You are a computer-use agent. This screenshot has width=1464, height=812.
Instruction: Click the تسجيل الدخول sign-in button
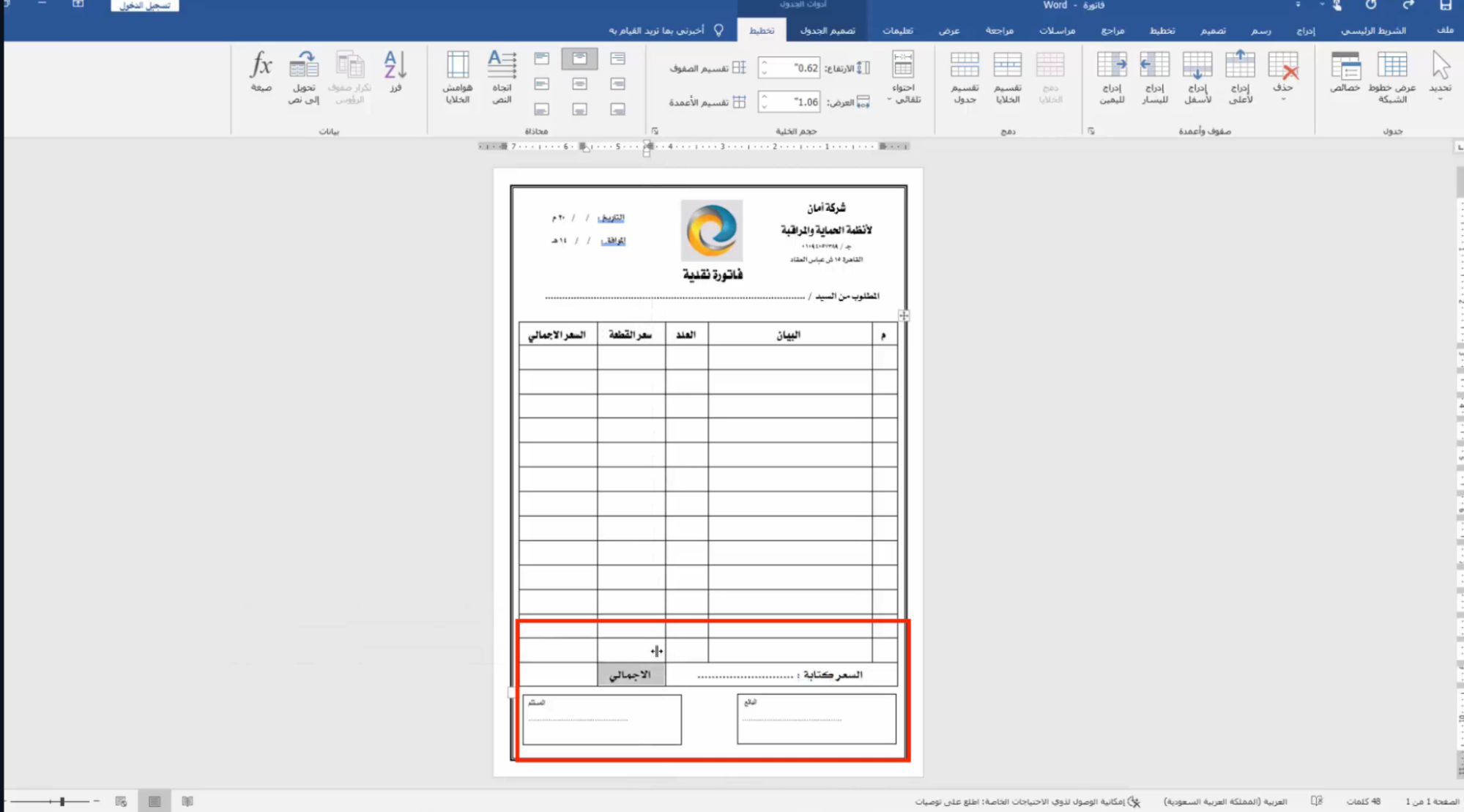click(144, 5)
